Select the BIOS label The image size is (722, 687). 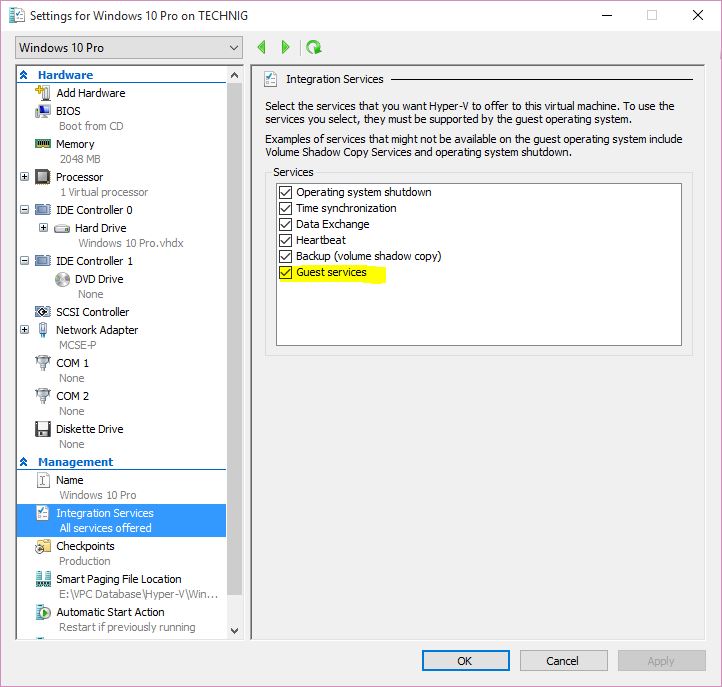coord(68,111)
